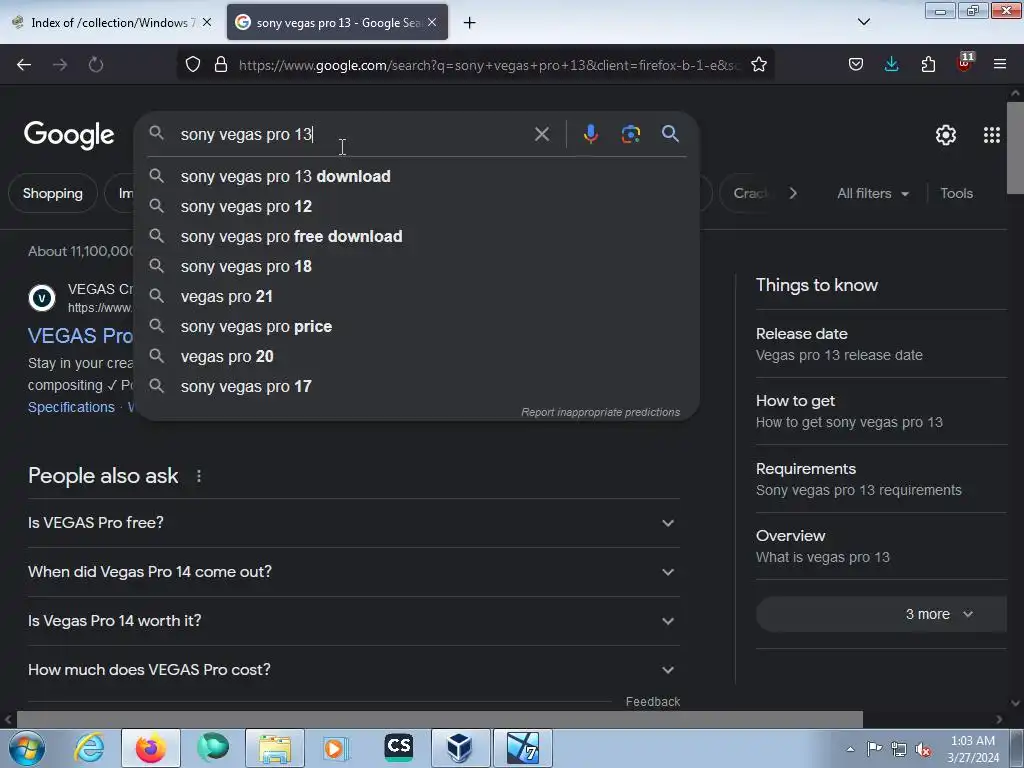The height and width of the screenshot is (768, 1024).
Task: Search by image with Google Lens icon
Action: coord(630,134)
